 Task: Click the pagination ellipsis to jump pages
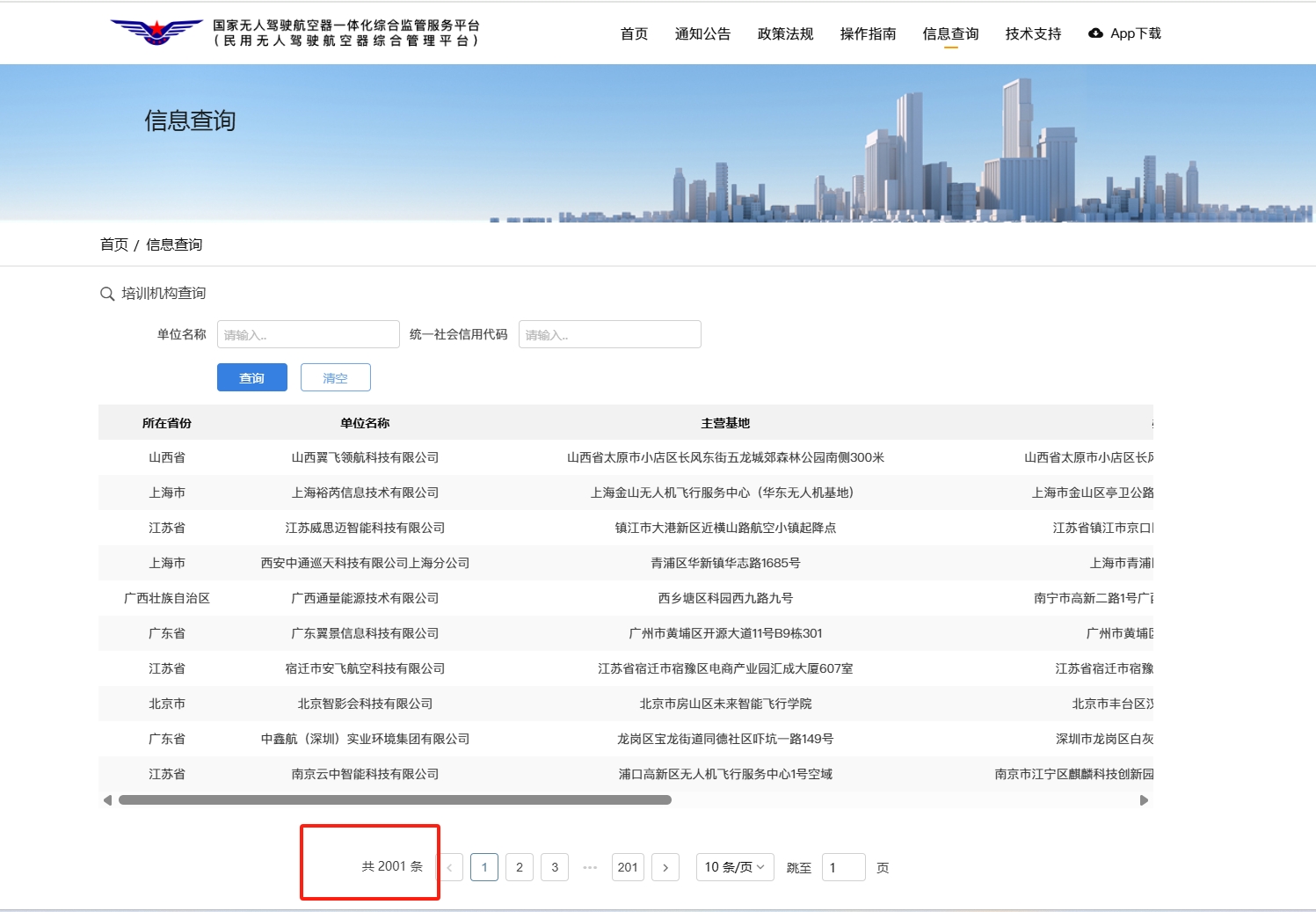click(x=590, y=867)
